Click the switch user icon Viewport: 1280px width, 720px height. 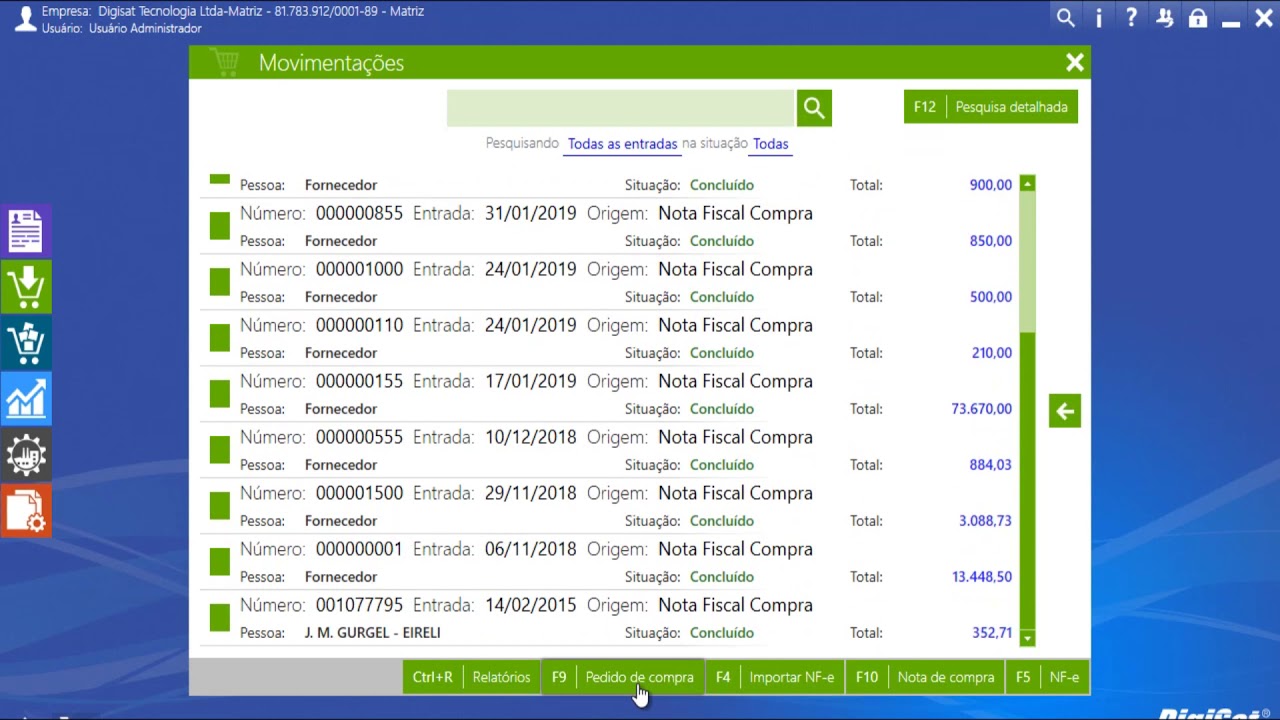pos(1164,18)
